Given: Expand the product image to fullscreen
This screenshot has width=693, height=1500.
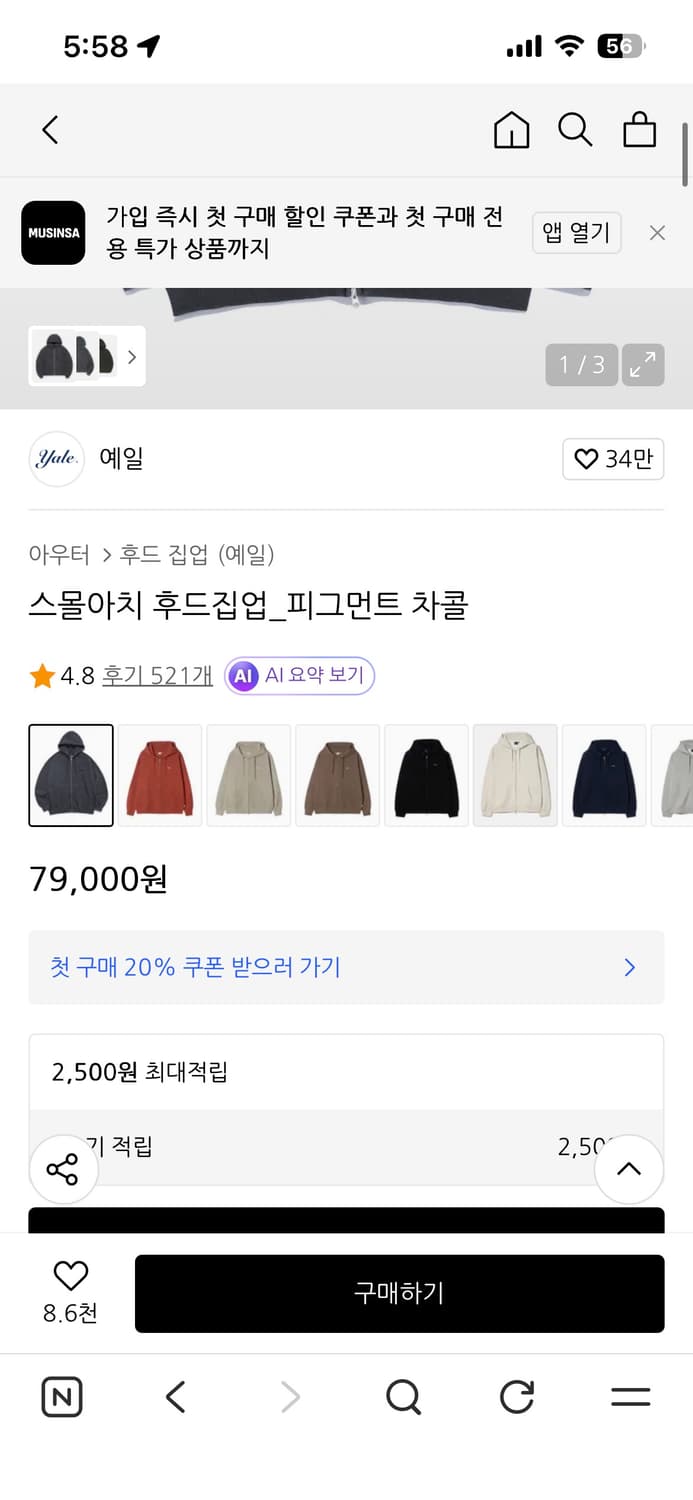Looking at the screenshot, I should pos(643,364).
